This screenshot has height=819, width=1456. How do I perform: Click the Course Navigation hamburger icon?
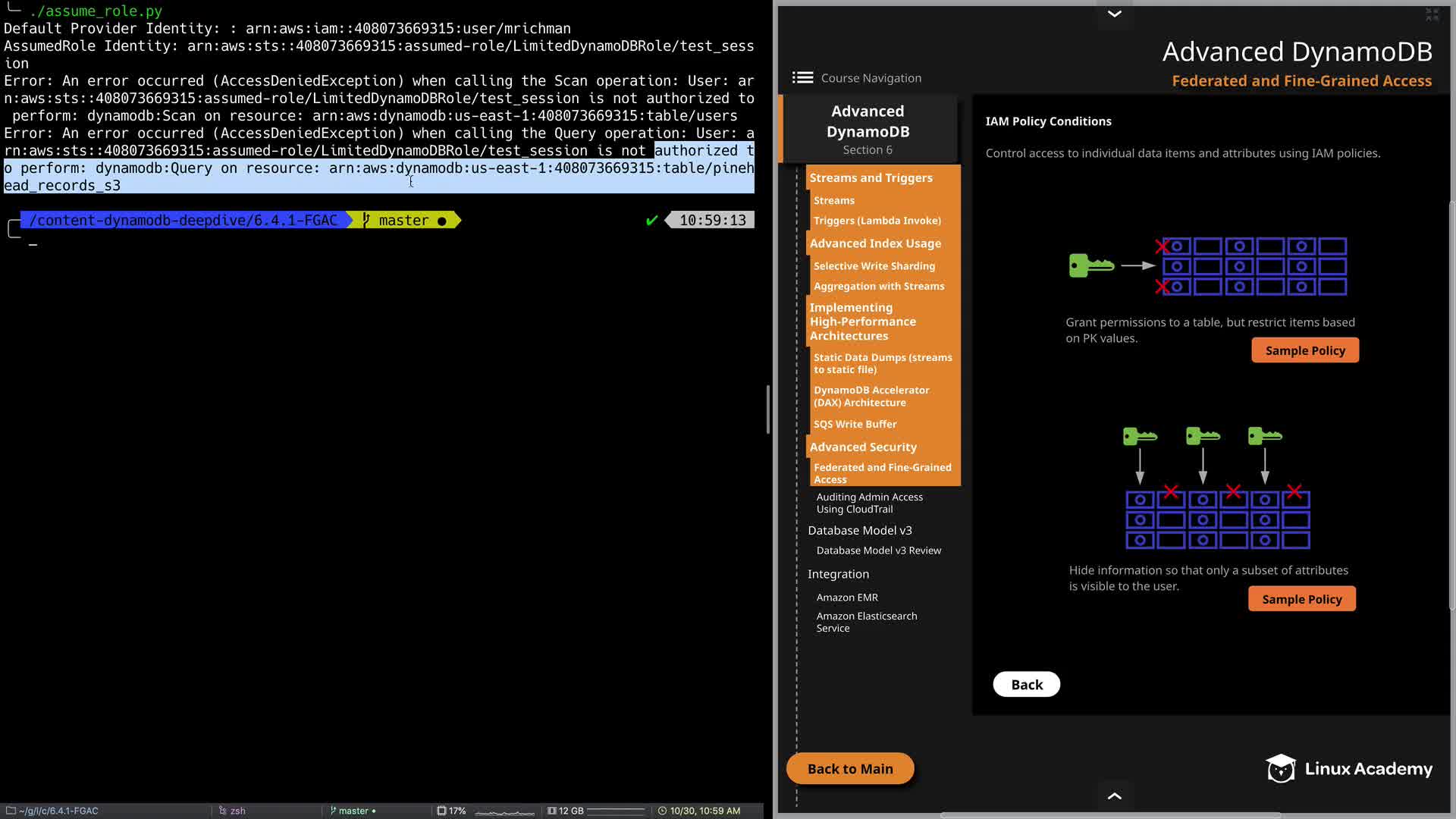802,77
